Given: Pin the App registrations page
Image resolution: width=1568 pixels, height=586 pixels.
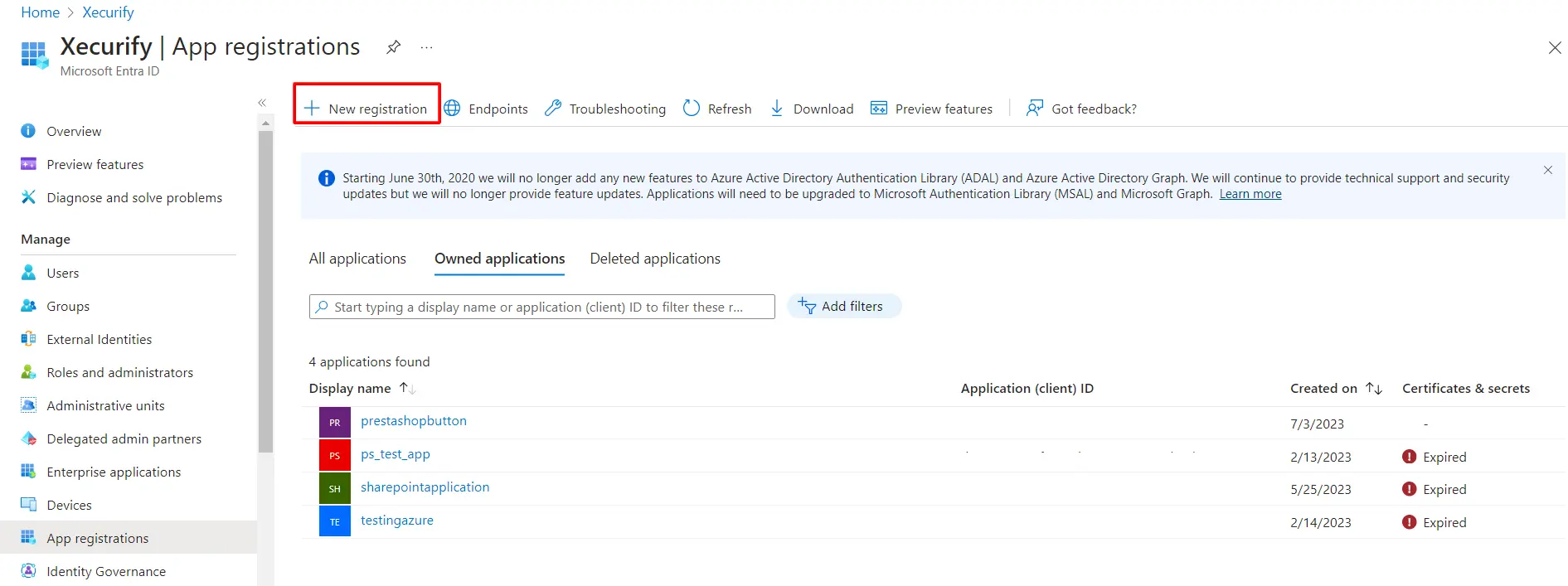Looking at the screenshot, I should pyautogui.click(x=394, y=47).
